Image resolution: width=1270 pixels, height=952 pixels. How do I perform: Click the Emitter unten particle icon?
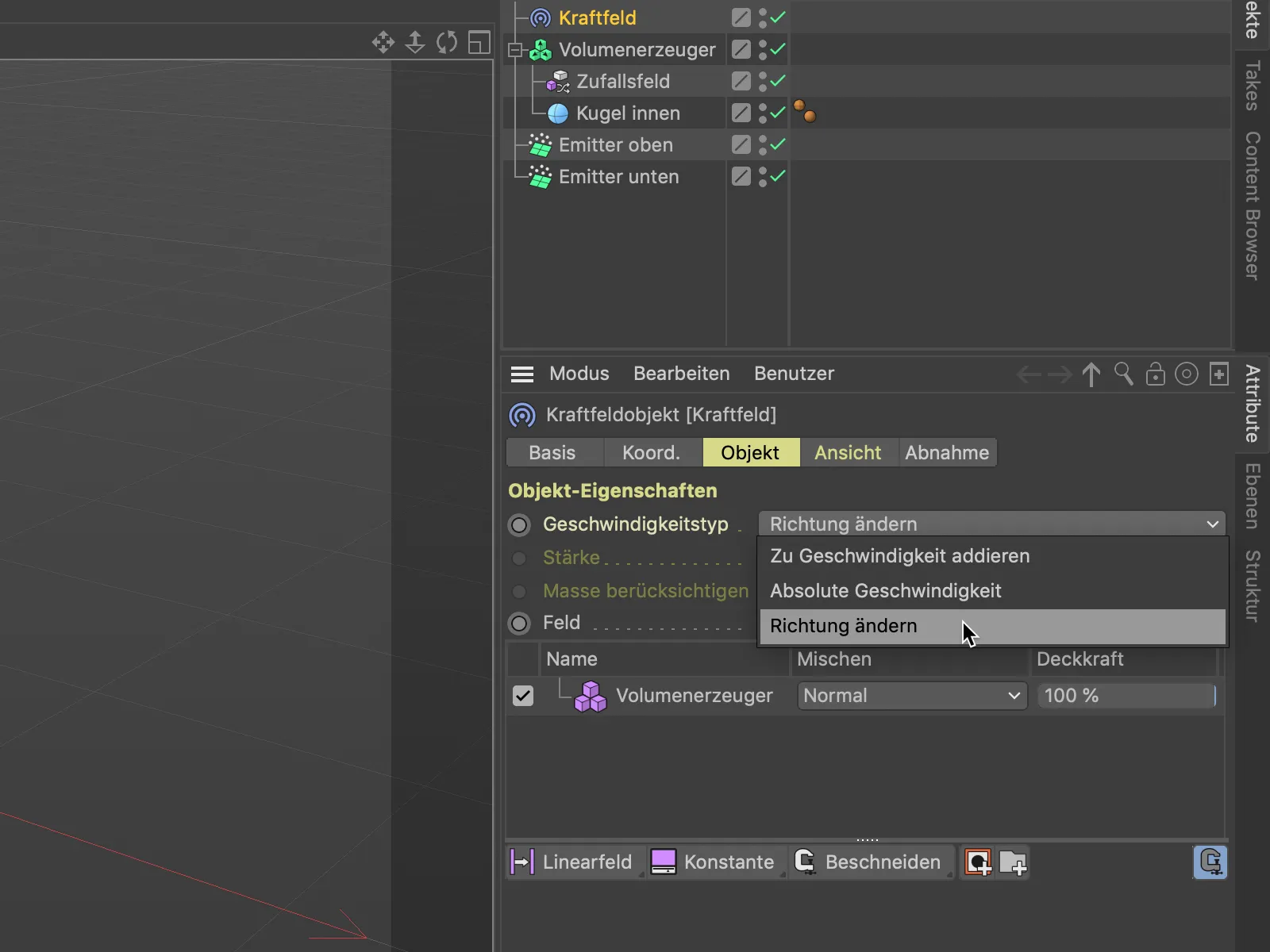click(541, 177)
